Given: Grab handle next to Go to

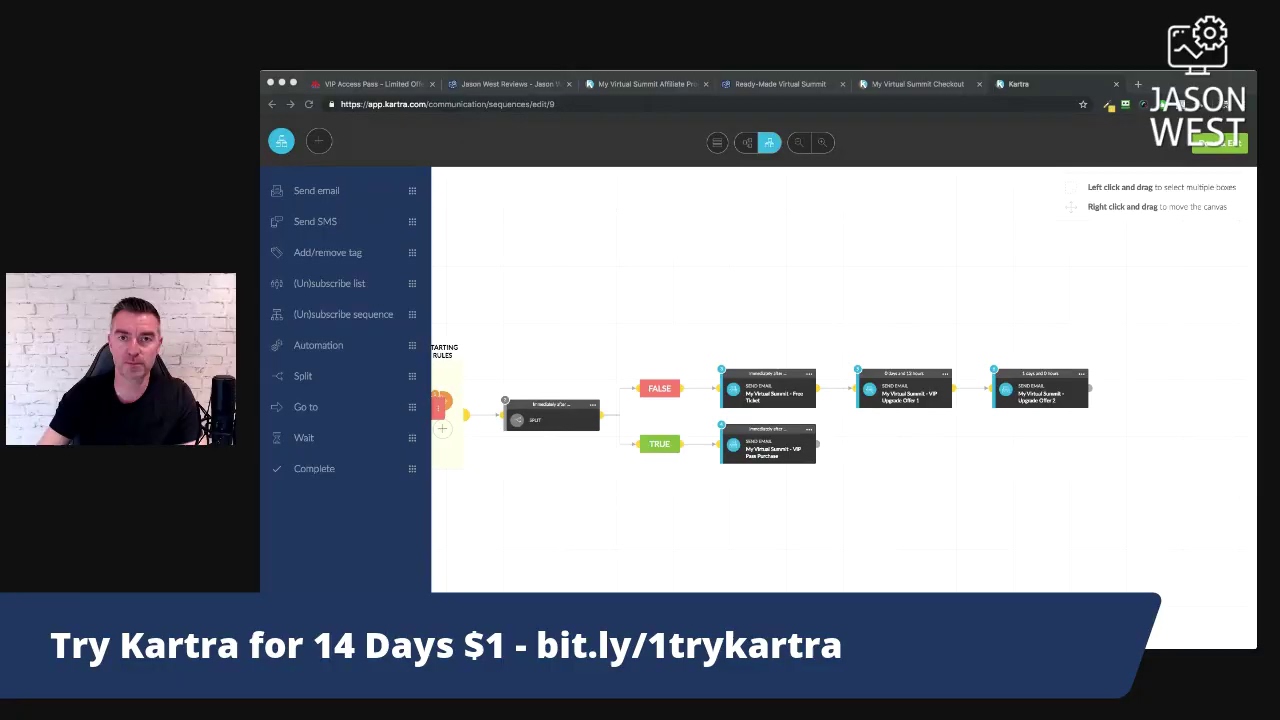Looking at the screenshot, I should pos(412,407).
